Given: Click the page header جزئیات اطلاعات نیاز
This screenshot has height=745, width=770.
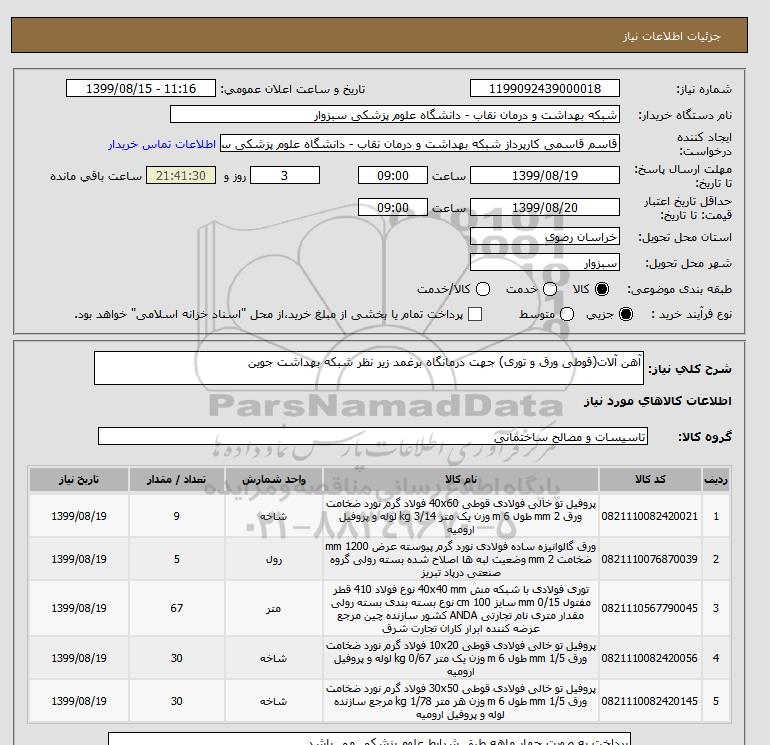Looking at the screenshot, I should (x=671, y=36).
